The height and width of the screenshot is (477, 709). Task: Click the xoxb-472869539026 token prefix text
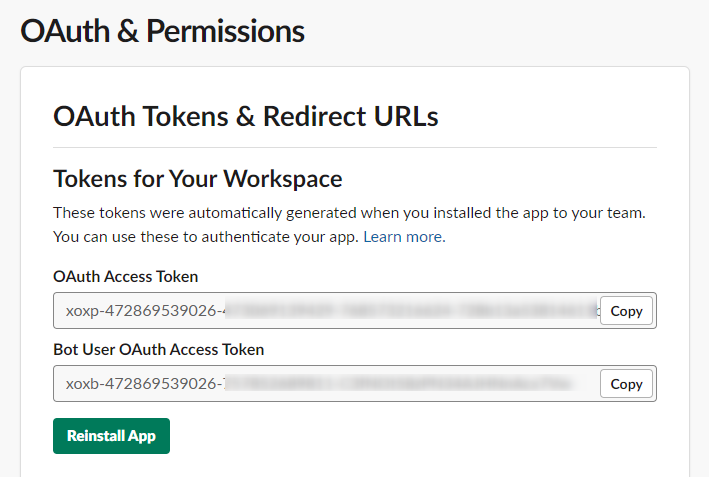(145, 384)
